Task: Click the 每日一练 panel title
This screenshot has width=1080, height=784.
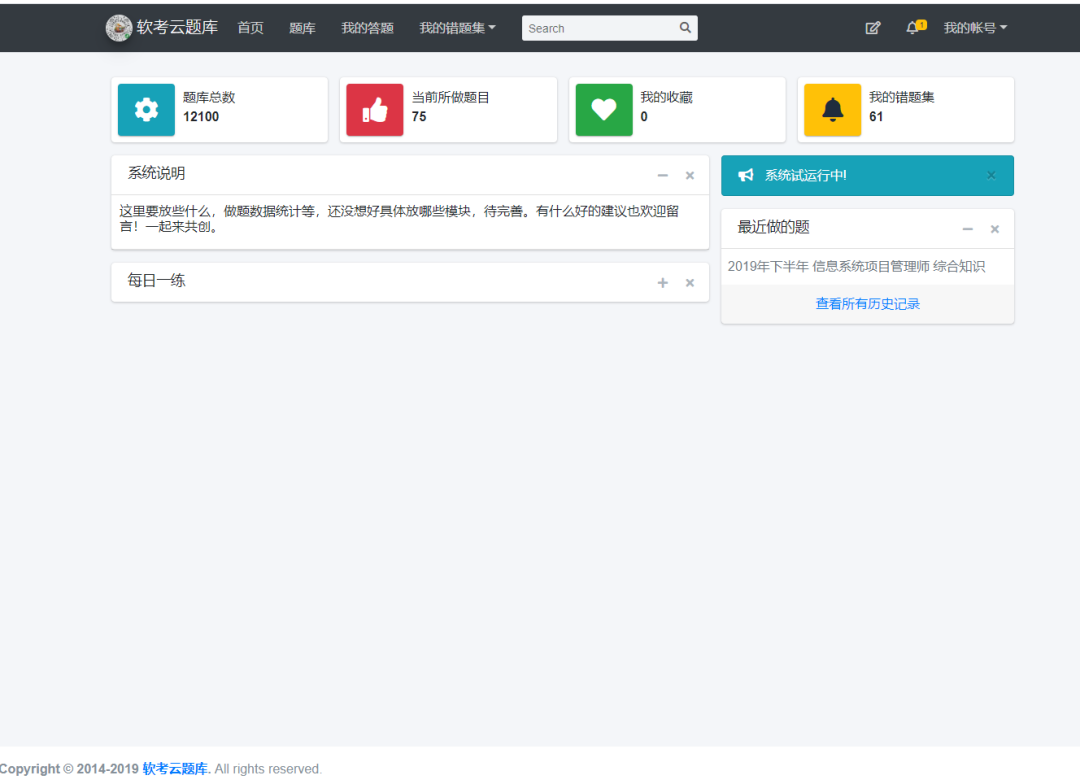Action: tap(156, 280)
